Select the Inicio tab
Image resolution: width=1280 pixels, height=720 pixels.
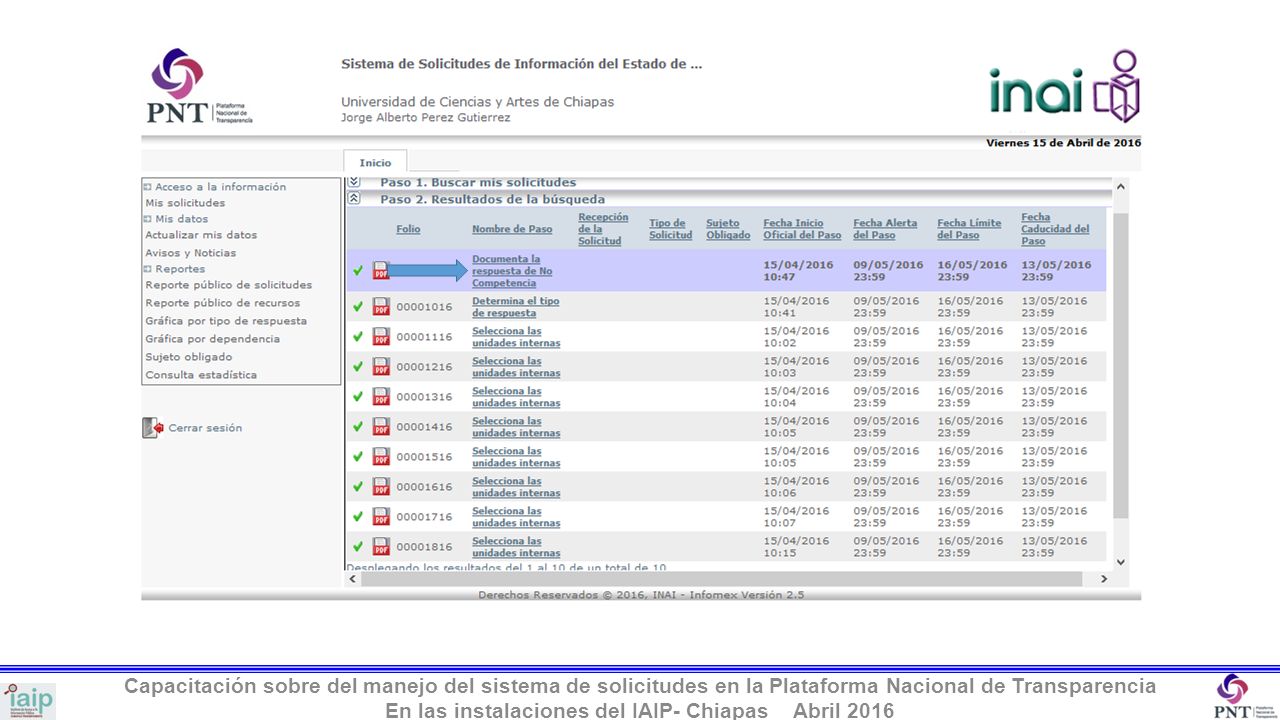375,163
